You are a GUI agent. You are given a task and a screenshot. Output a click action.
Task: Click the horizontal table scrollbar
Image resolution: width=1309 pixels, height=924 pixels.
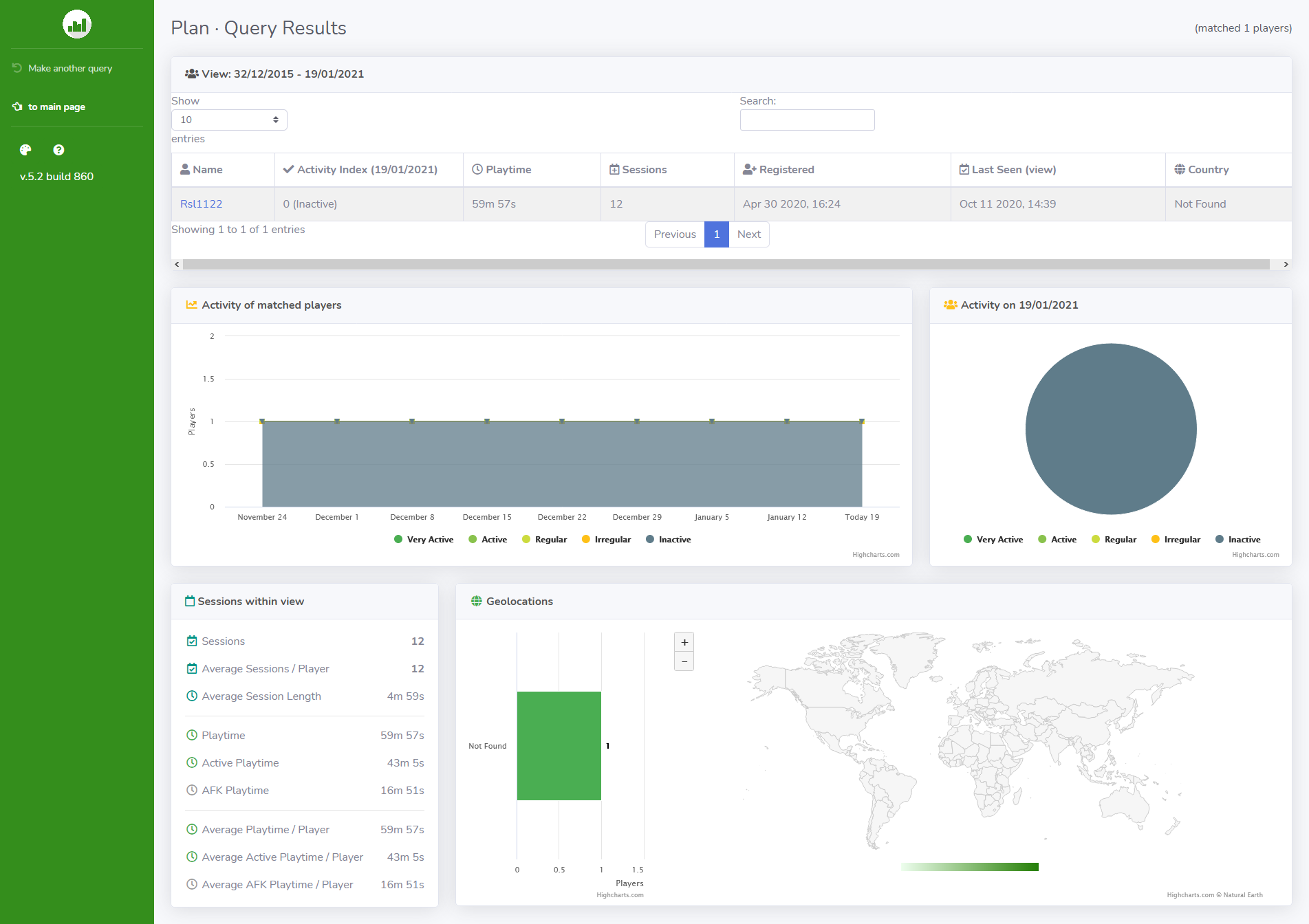click(726, 264)
